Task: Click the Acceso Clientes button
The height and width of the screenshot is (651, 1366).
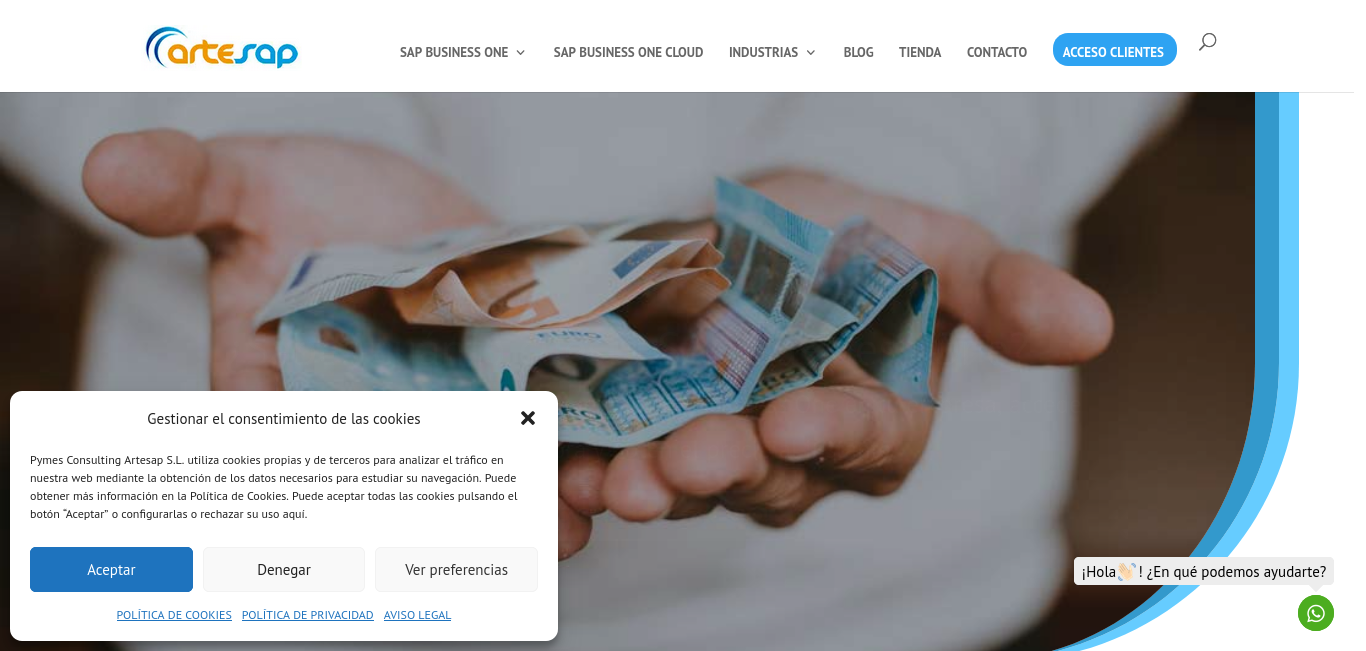Action: [1114, 50]
